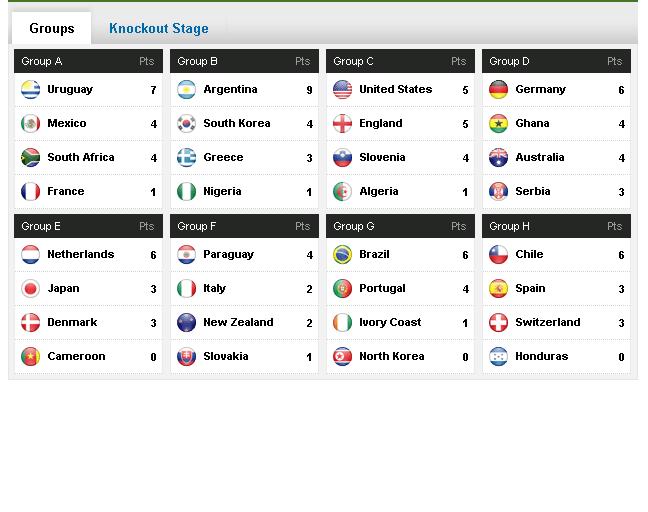The image size is (648, 512).
Task: Click the Group H header bar
Action: pos(556,226)
